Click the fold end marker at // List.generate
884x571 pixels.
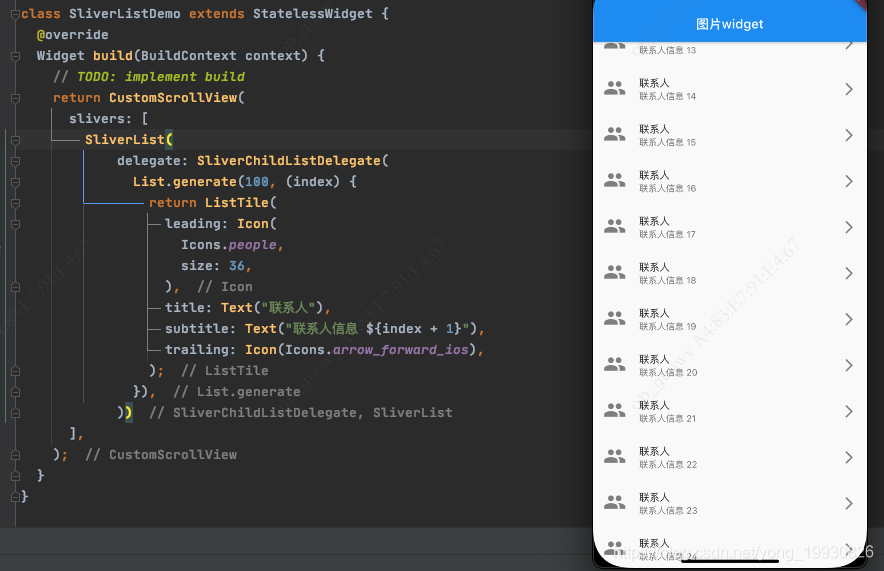click(x=16, y=392)
